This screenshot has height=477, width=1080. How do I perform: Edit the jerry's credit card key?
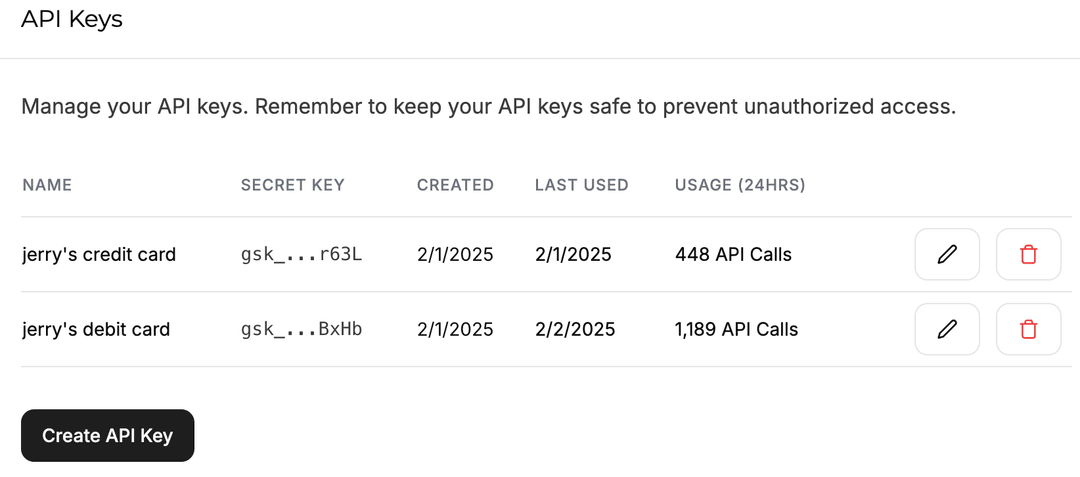[947, 255]
